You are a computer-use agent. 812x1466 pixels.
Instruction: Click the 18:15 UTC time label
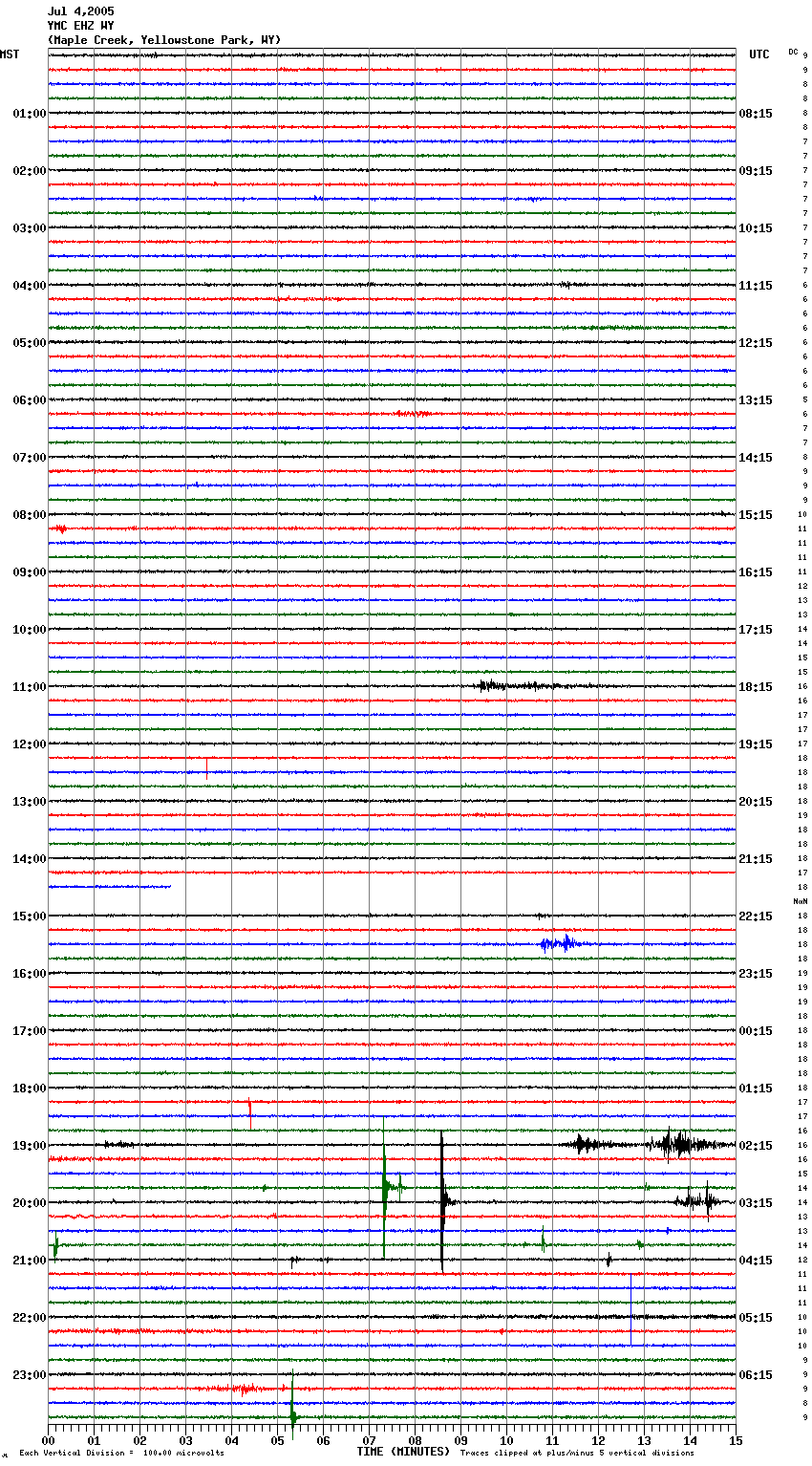tap(756, 687)
